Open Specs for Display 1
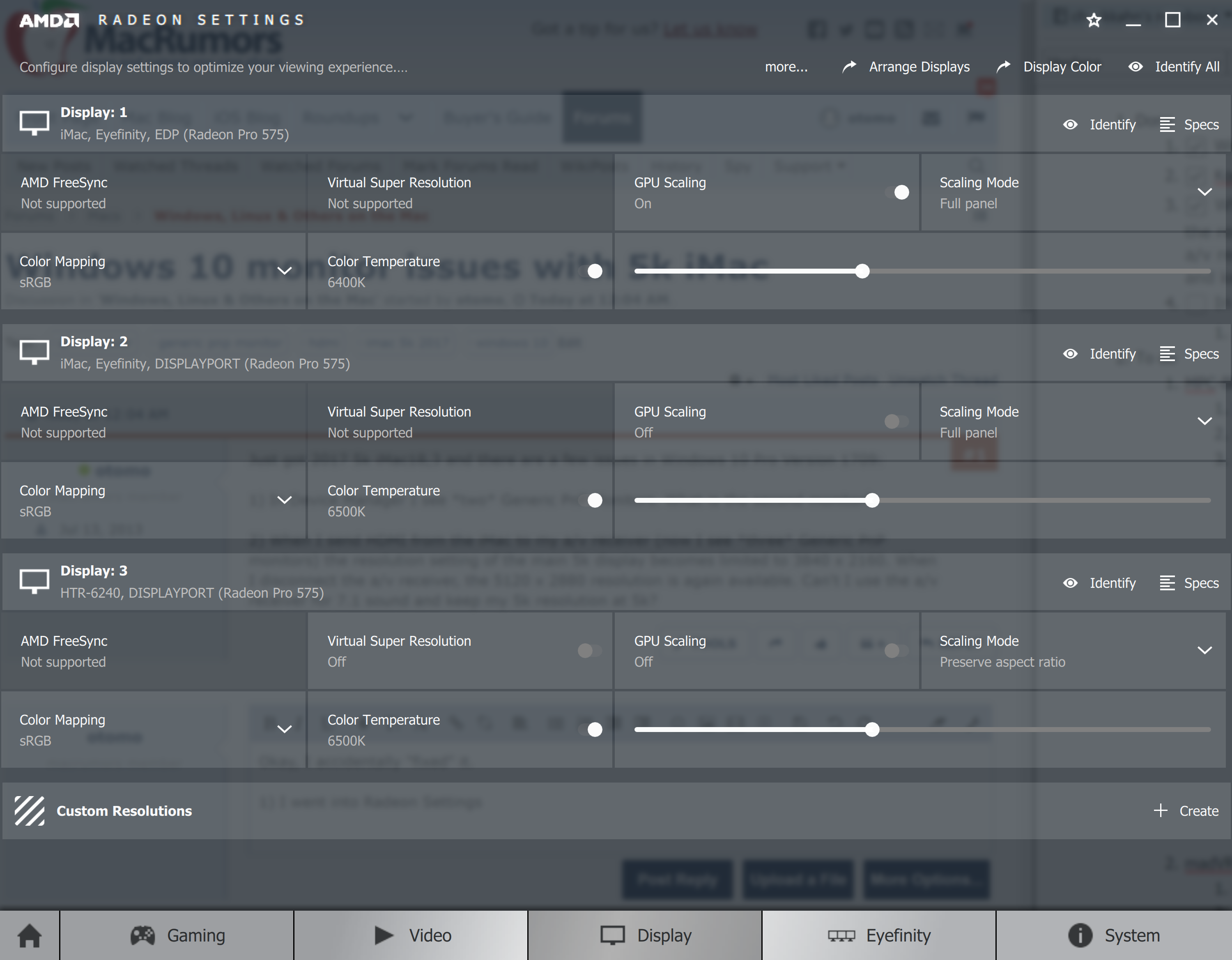Viewport: 1232px width, 960px height. coord(1189,125)
